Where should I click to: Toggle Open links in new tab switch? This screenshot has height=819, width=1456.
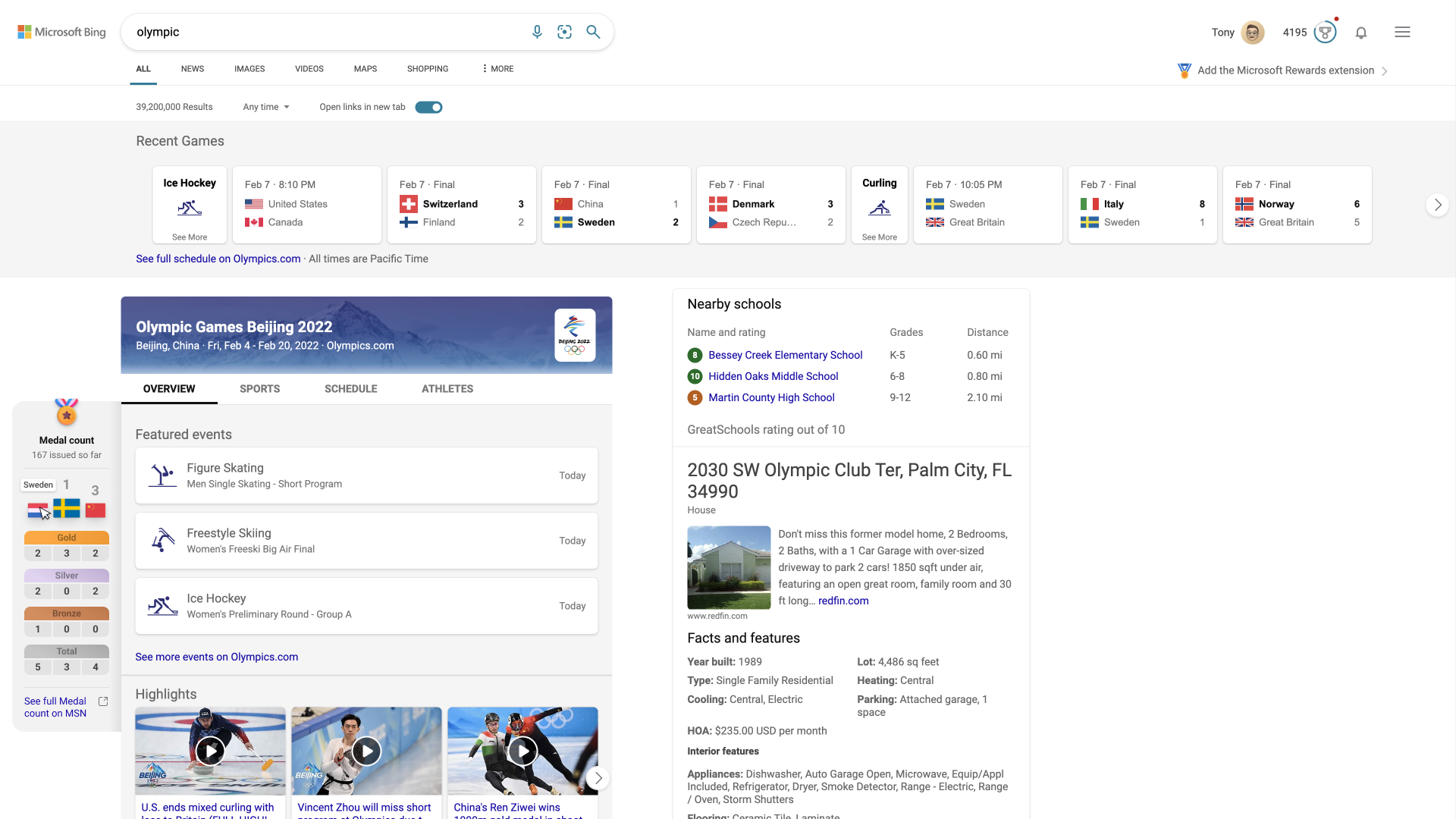pyautogui.click(x=428, y=107)
